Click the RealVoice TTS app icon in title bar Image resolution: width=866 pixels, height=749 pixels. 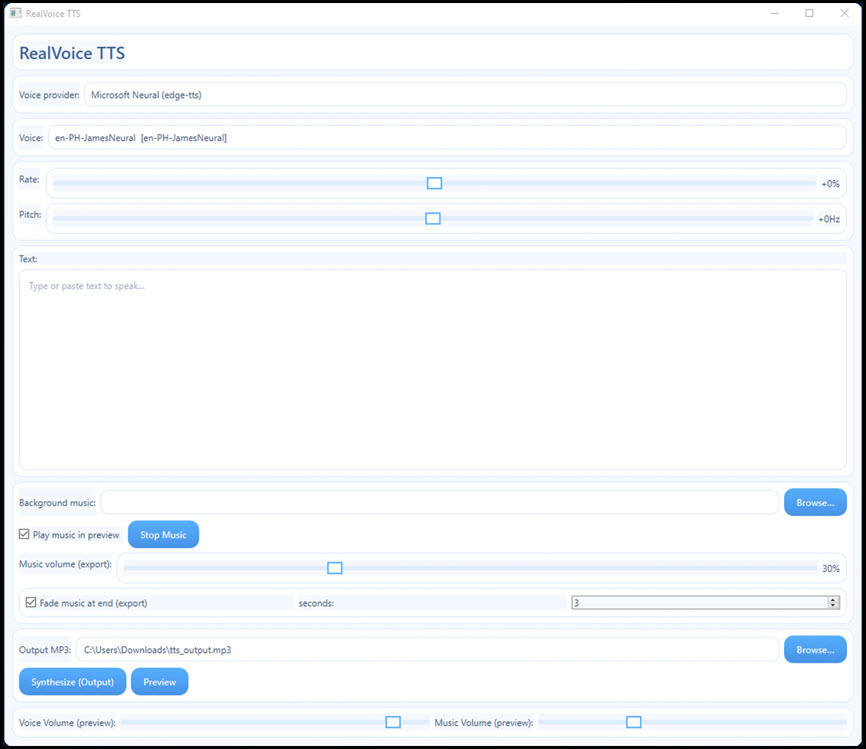15,13
